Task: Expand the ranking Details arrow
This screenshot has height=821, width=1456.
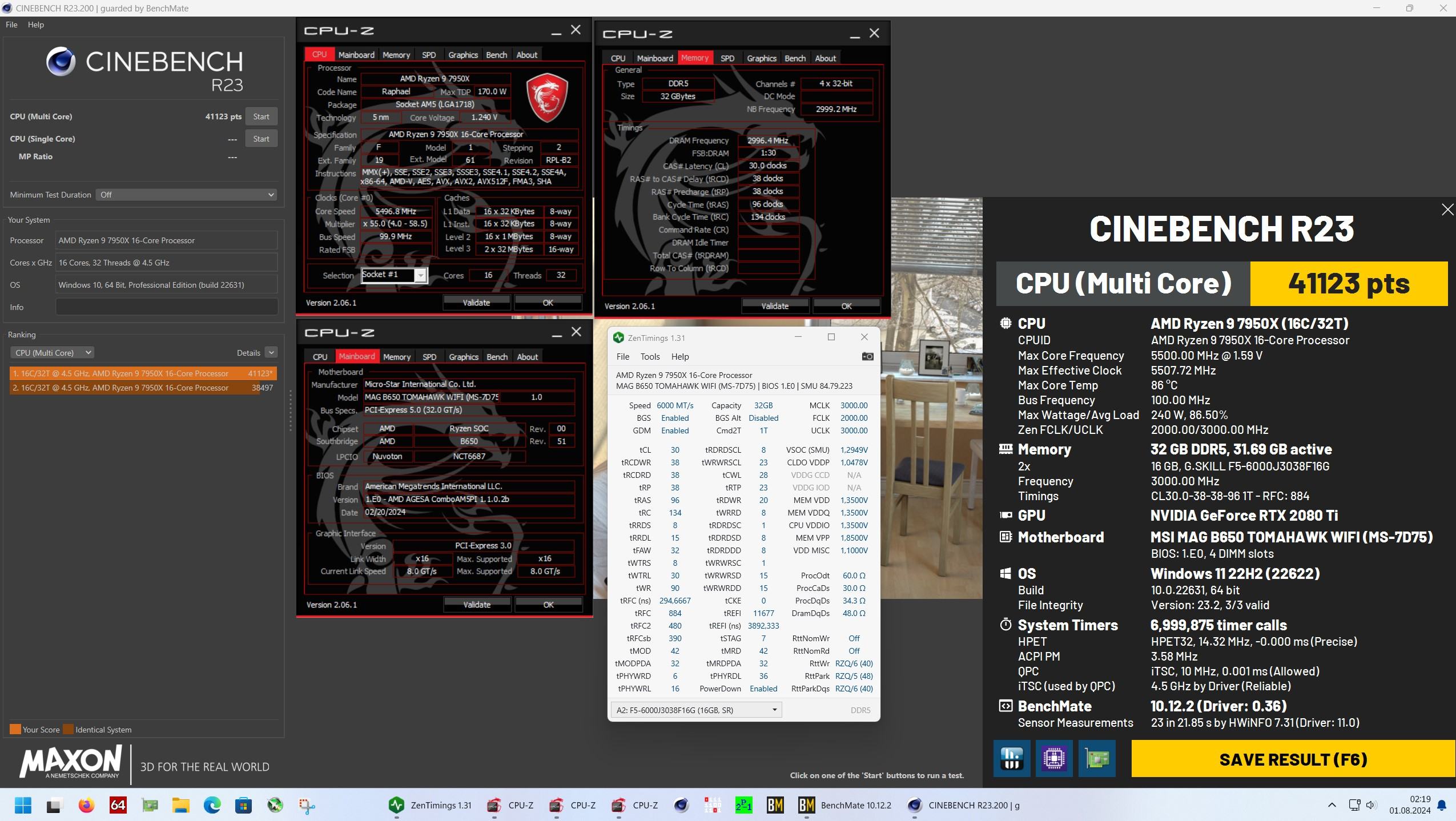Action: click(271, 353)
